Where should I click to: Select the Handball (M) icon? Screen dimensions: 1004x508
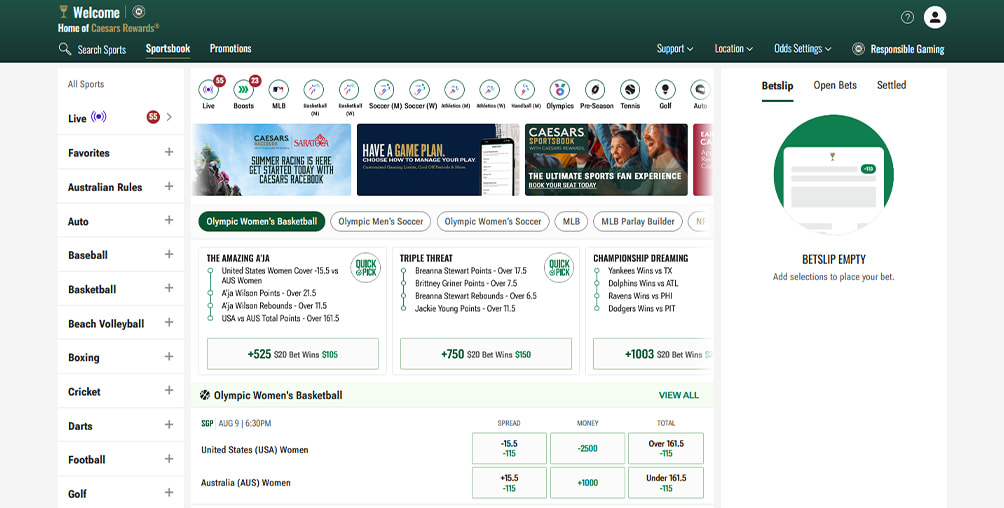point(524,90)
